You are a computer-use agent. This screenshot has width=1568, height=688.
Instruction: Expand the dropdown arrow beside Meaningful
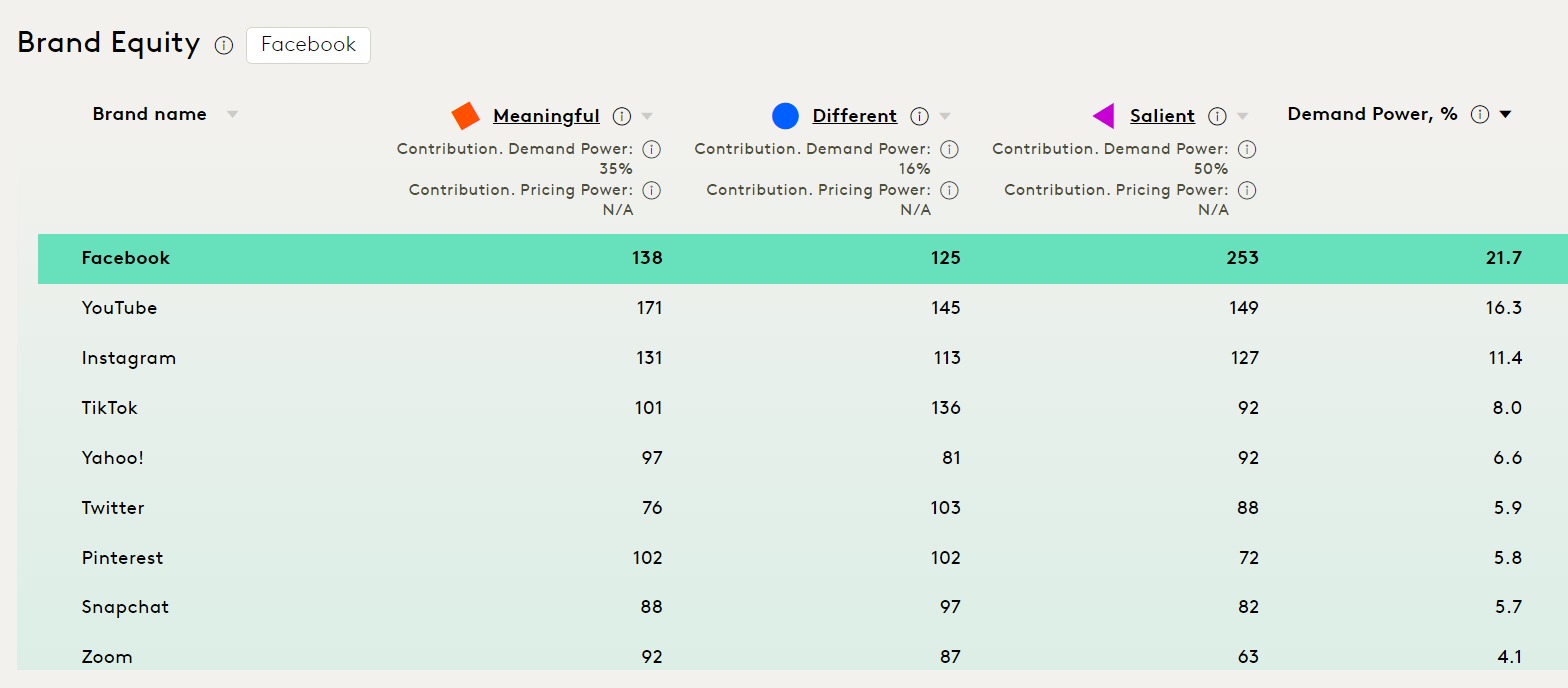[x=648, y=116]
